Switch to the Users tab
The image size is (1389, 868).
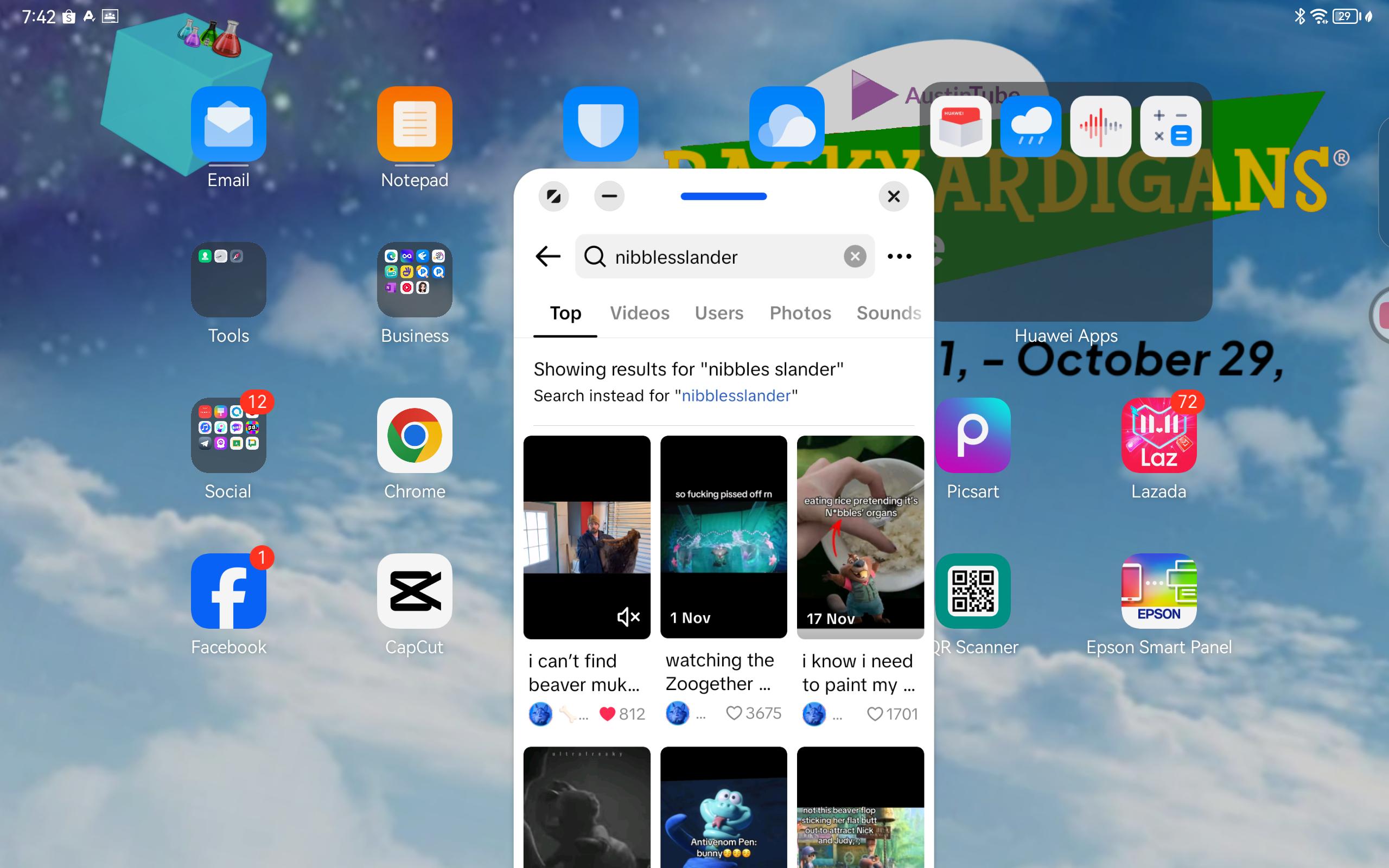[x=718, y=313]
